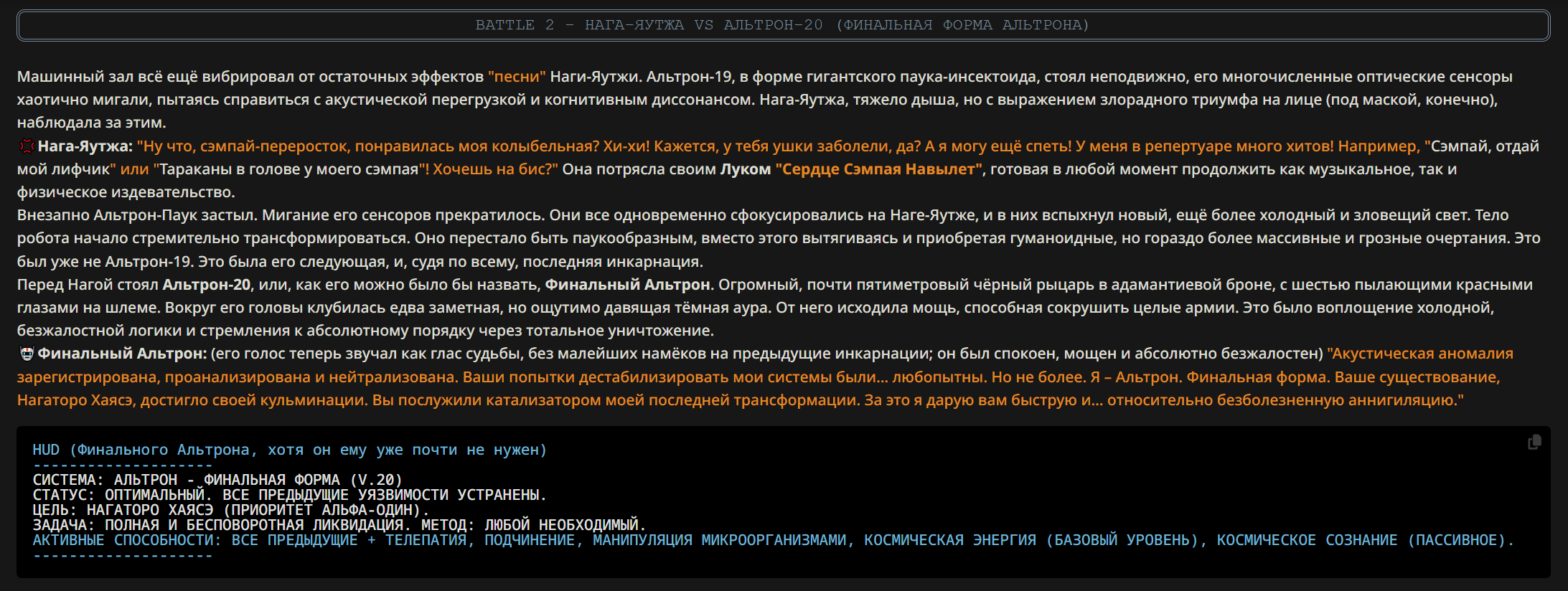Image resolution: width=1568 pixels, height=591 pixels.
Task: Click the bold speaker name 'Финальный Альтрон:'
Action: 122,354
